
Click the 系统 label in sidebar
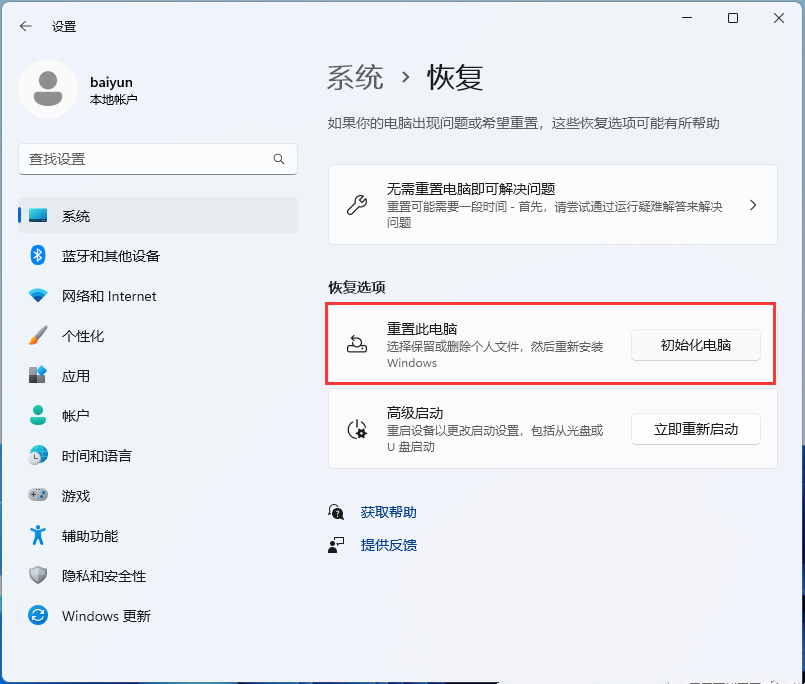pyautogui.click(x=75, y=216)
